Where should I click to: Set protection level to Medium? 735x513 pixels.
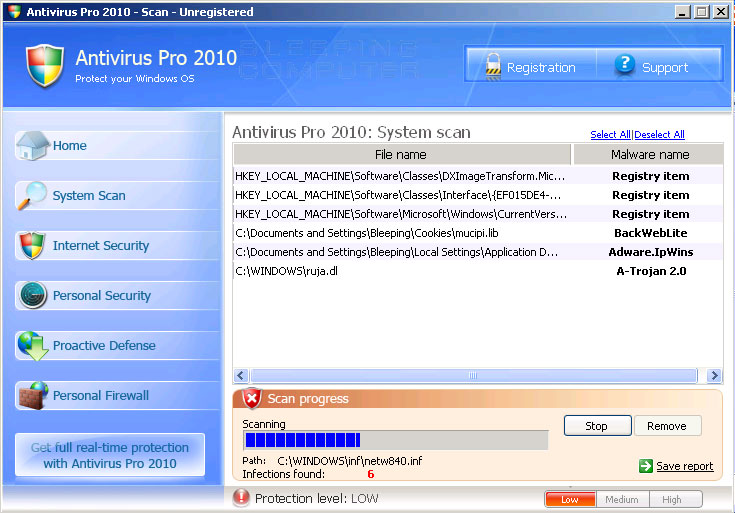(x=622, y=499)
